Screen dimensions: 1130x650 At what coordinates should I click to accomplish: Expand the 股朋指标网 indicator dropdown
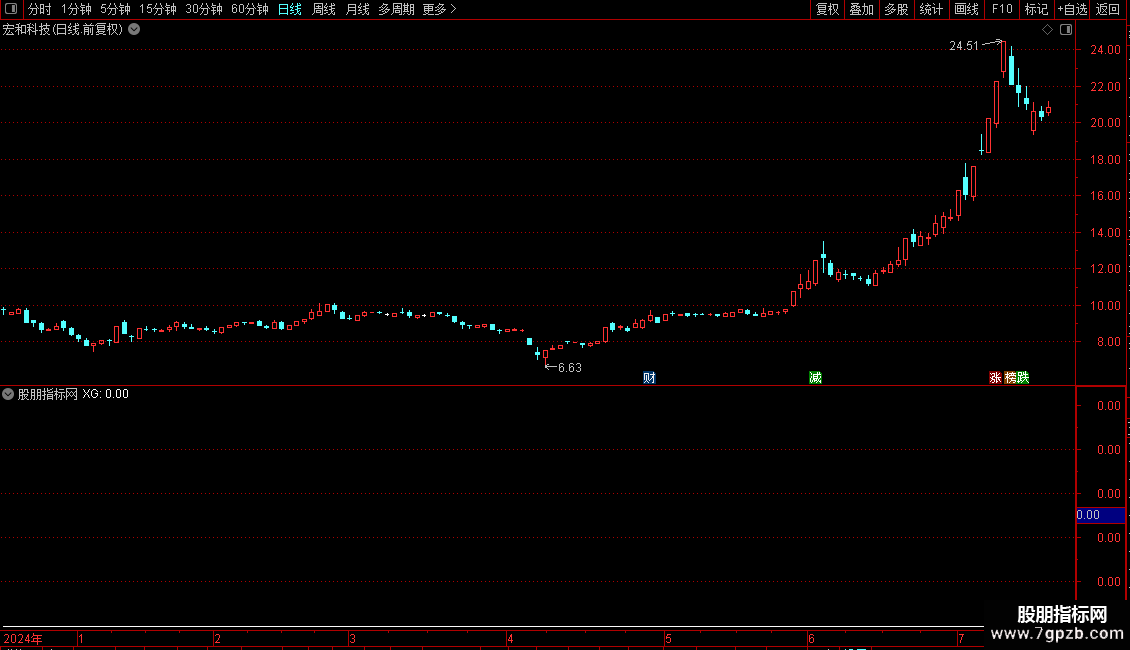(x=8, y=394)
